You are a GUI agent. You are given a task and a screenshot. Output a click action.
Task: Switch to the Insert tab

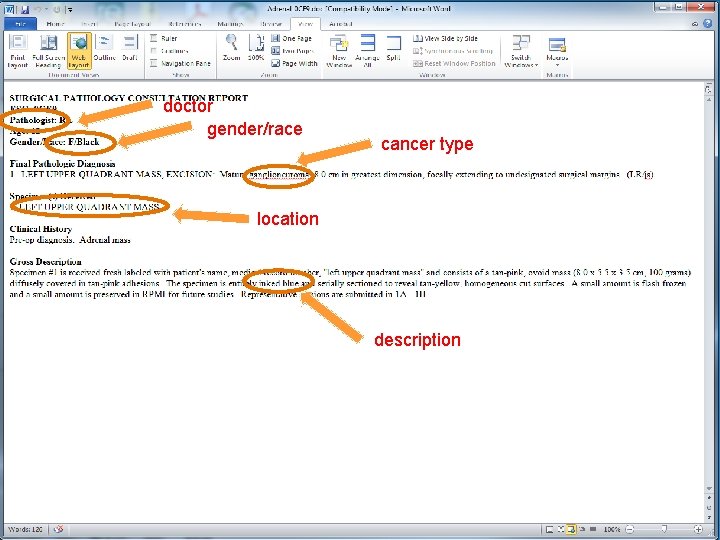click(x=89, y=24)
